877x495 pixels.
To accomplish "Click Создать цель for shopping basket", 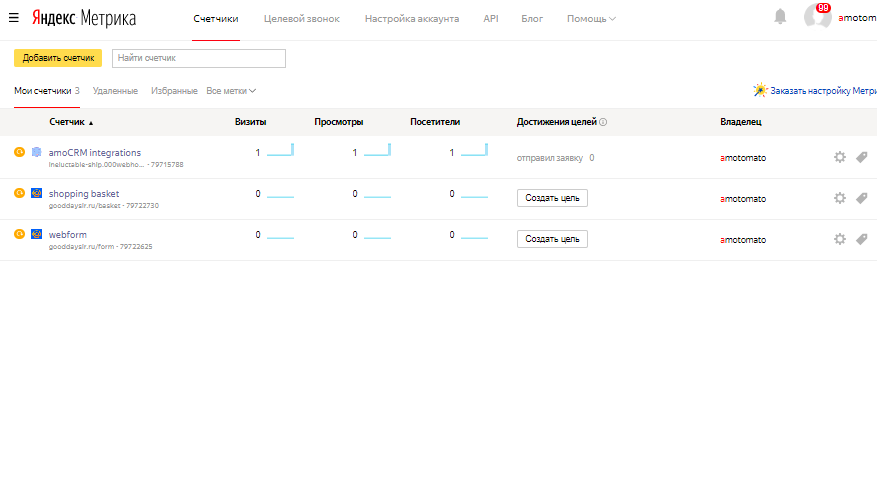I will [x=552, y=198].
